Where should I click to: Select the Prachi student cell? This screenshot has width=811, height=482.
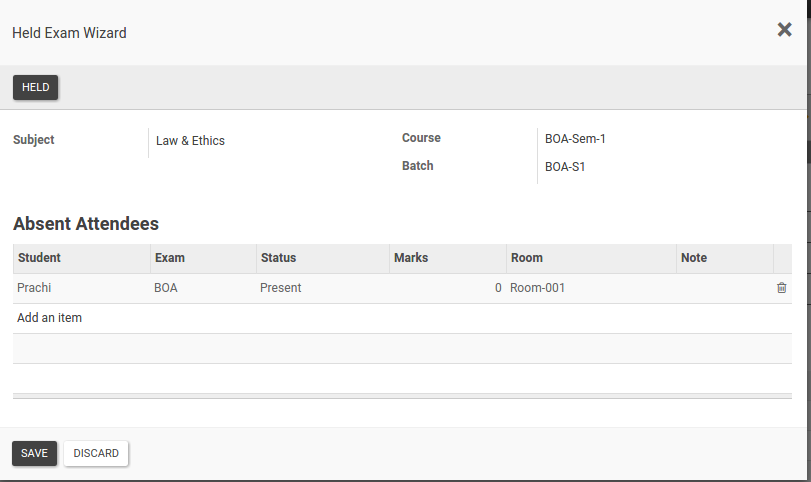34,288
